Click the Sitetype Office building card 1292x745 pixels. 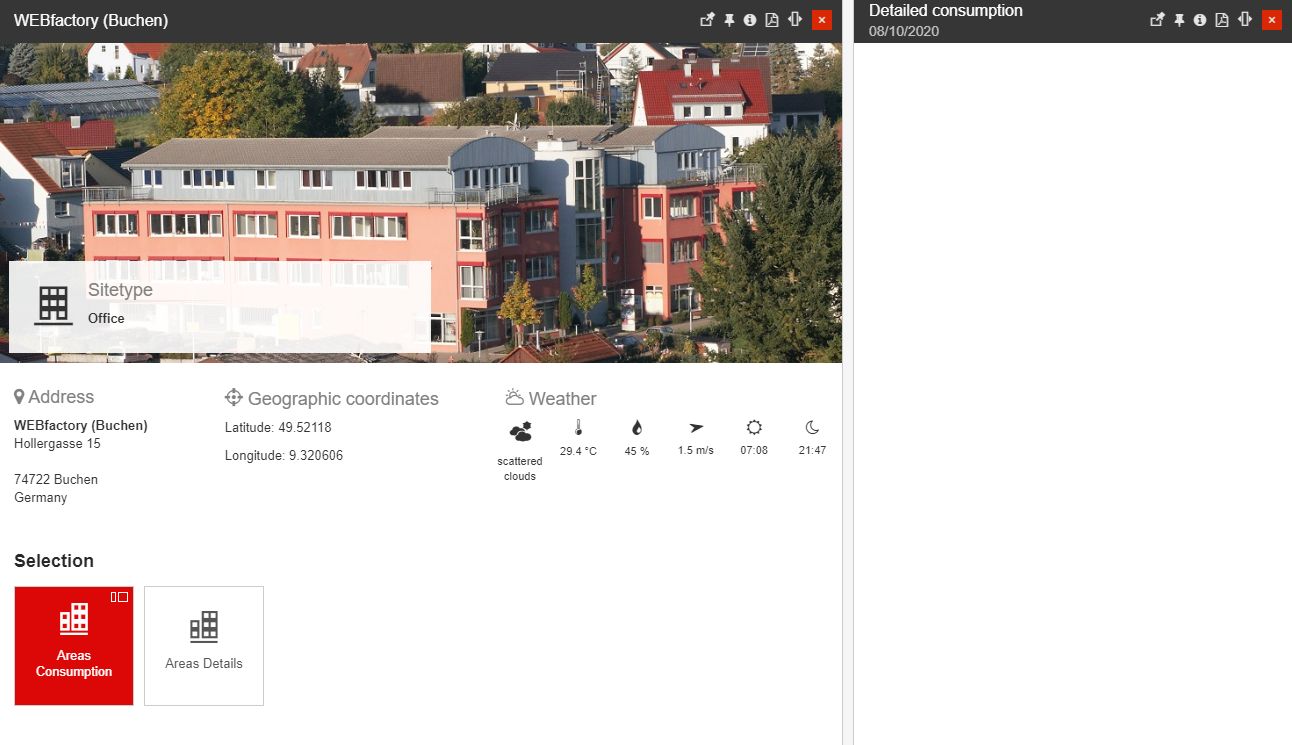(220, 306)
